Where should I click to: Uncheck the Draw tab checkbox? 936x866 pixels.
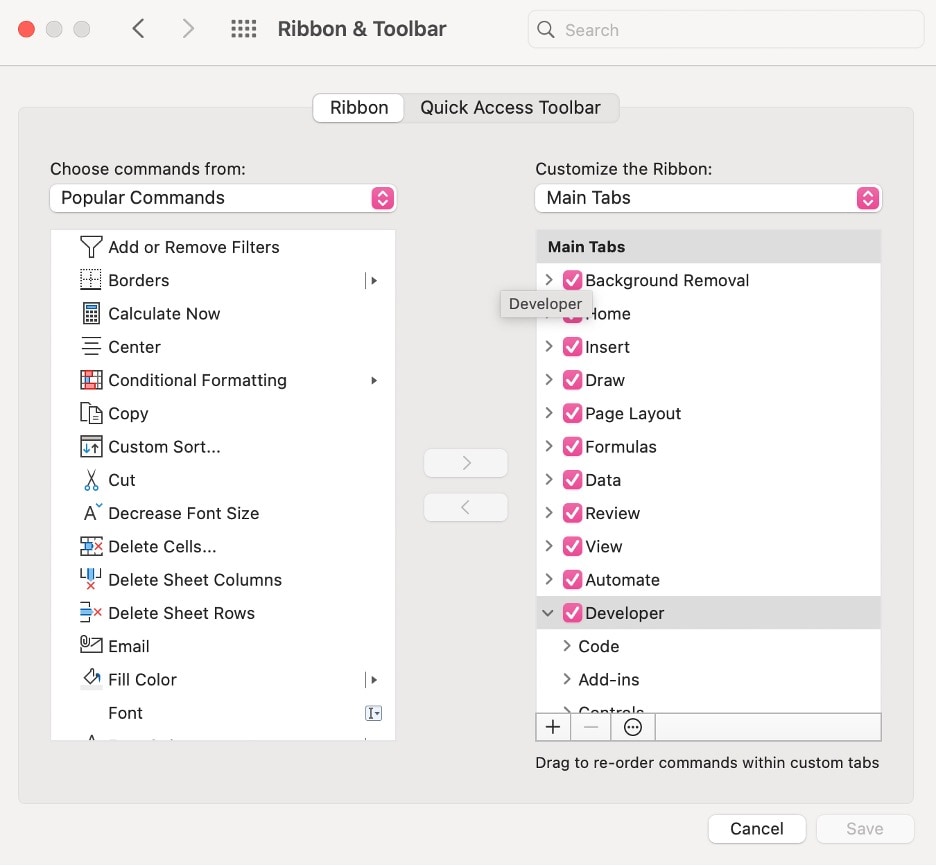coord(572,380)
